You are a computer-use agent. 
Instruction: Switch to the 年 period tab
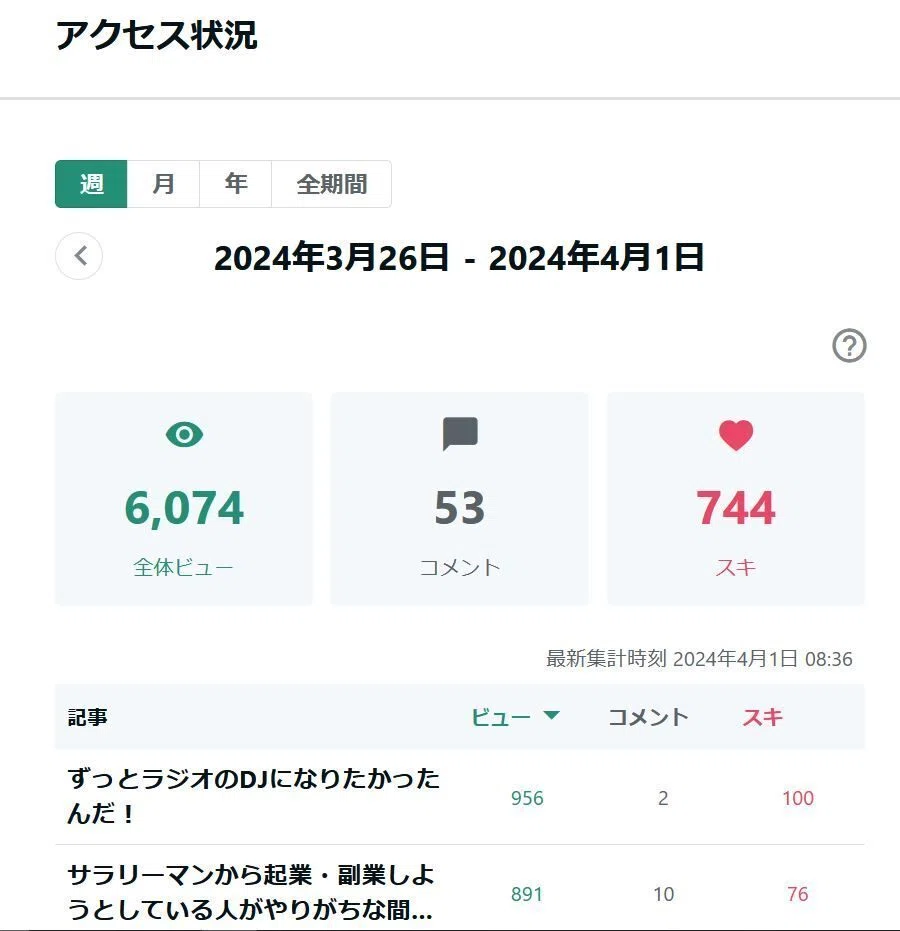(x=236, y=184)
